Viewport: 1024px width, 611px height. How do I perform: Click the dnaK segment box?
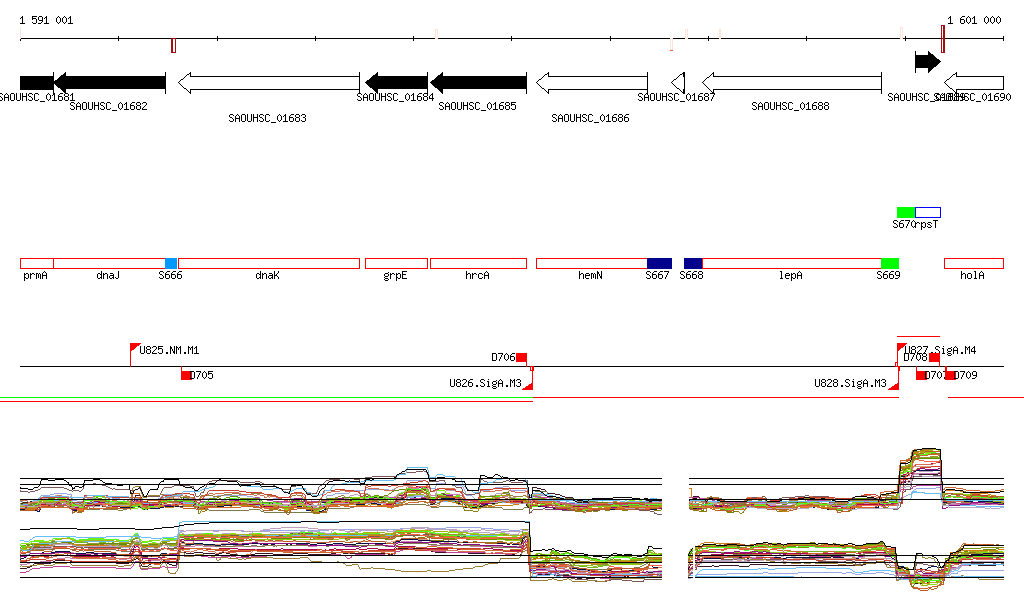[x=268, y=264]
